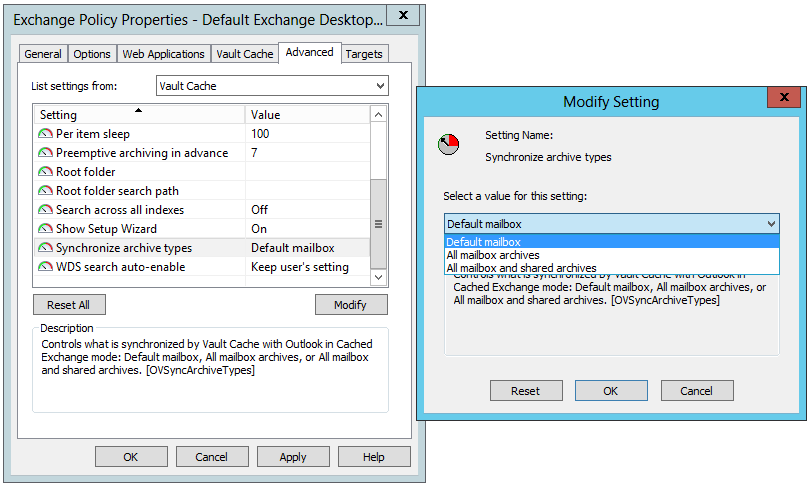Click Reset All settings button
The image size is (809, 485).
click(x=69, y=305)
